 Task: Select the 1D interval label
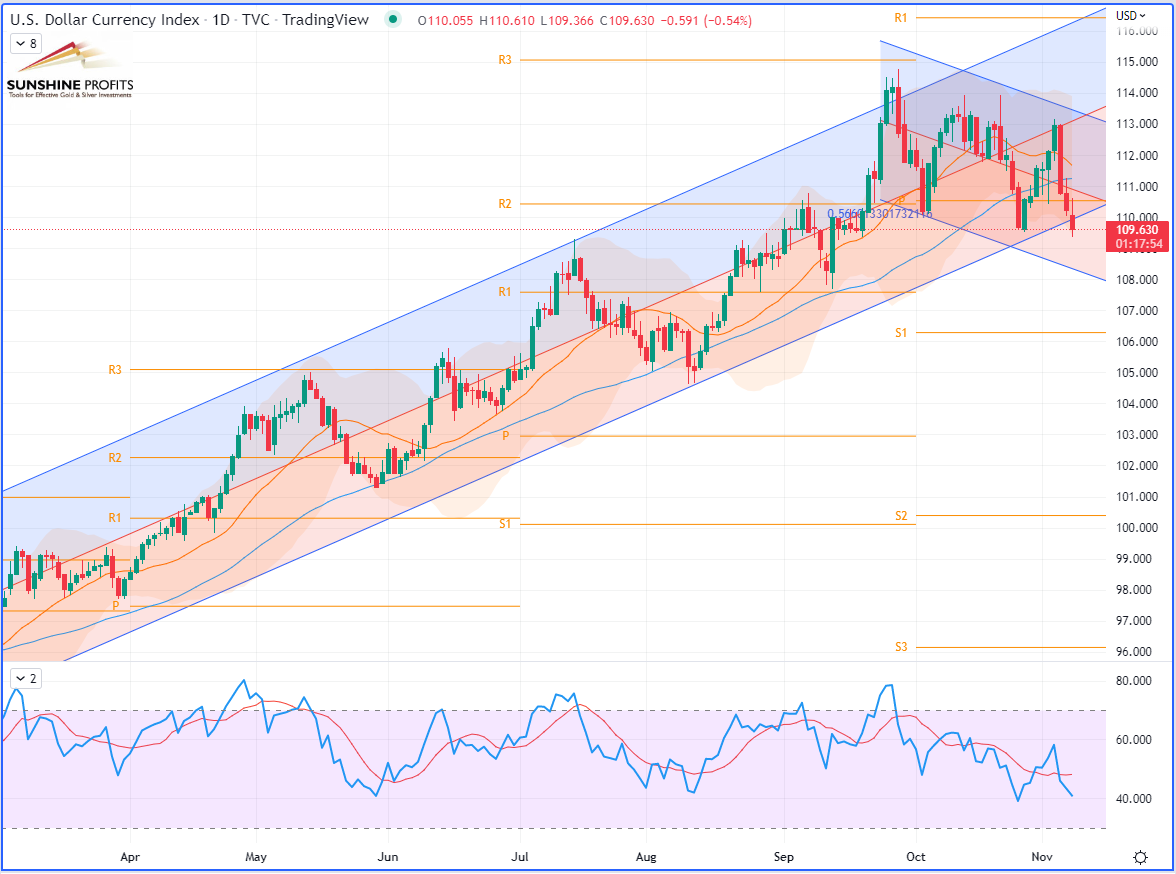point(220,20)
